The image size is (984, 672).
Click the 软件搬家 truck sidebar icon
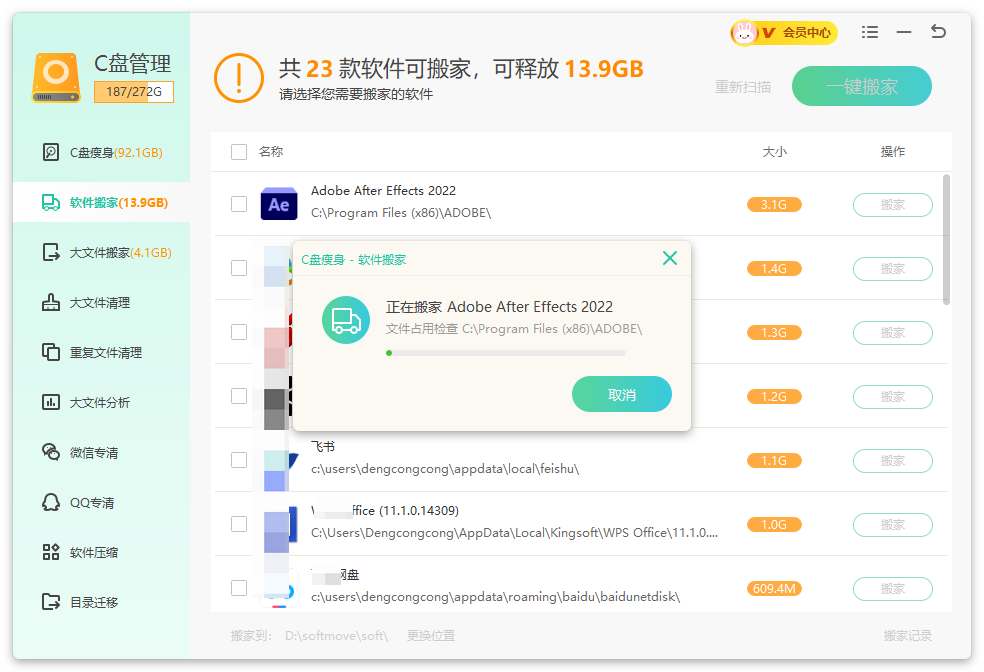point(51,202)
